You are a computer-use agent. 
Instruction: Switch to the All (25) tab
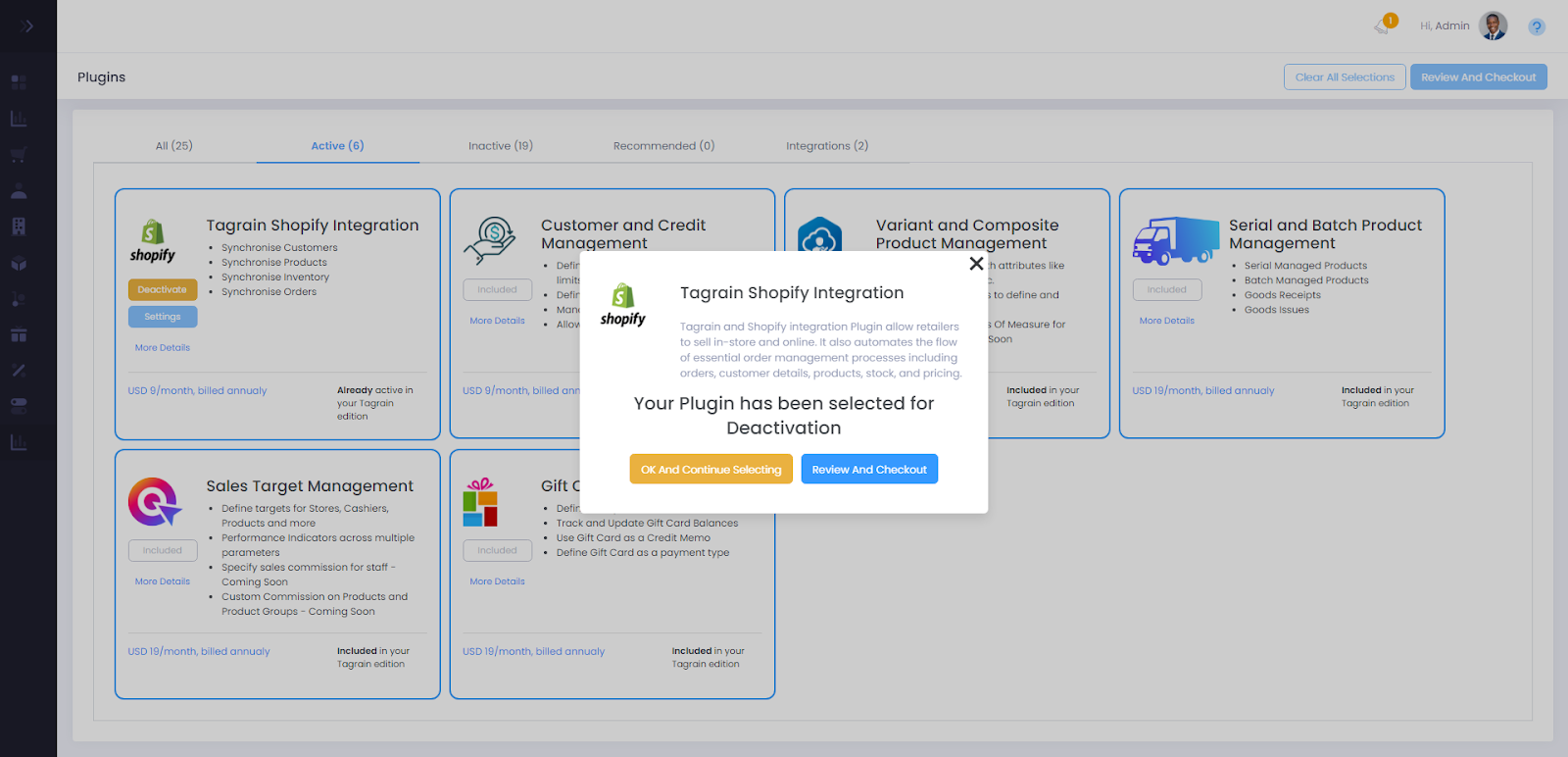pos(174,146)
